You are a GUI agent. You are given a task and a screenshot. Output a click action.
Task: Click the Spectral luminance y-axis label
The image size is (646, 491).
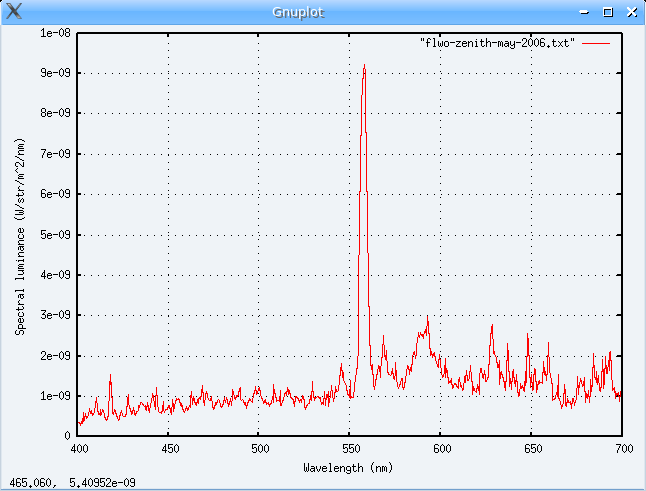(x=20, y=236)
